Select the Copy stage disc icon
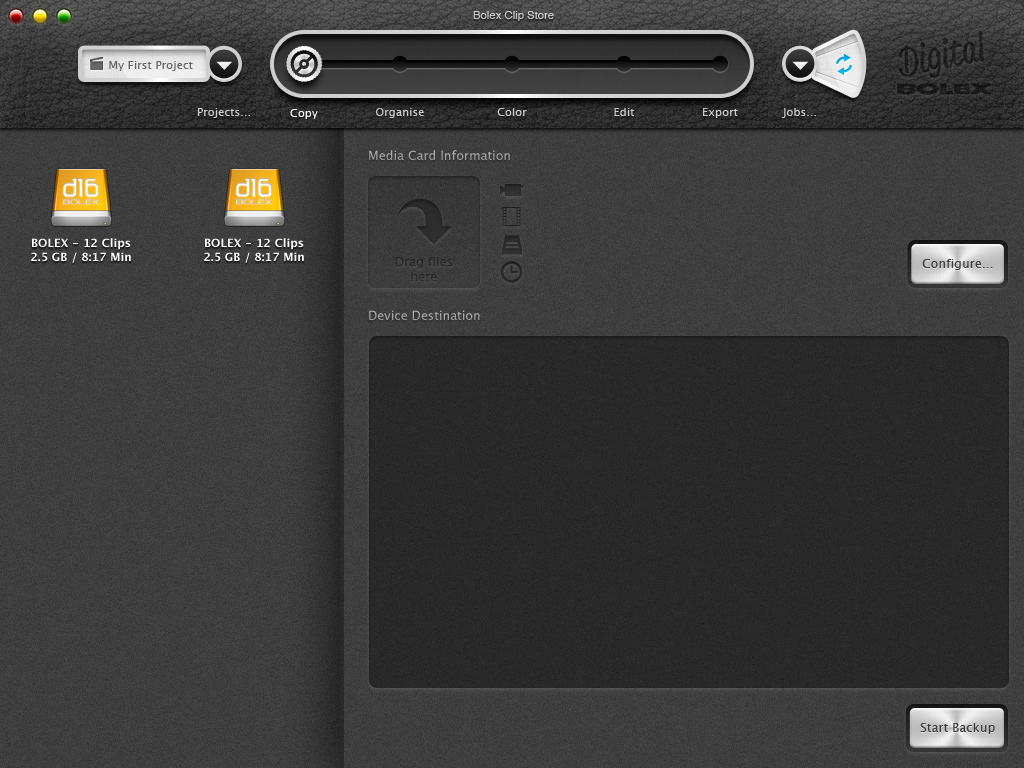The width and height of the screenshot is (1024, 768). click(x=304, y=64)
